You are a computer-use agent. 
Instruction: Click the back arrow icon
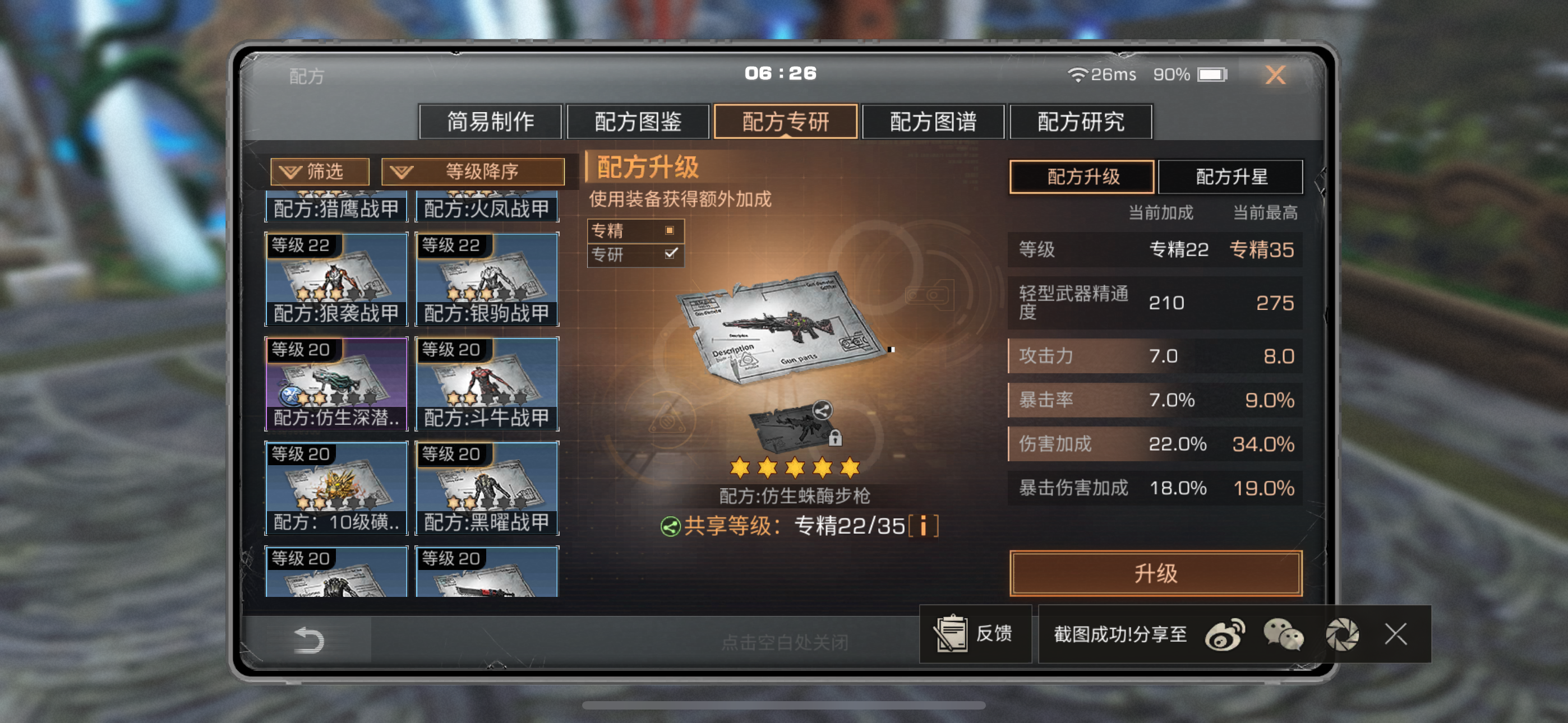(308, 640)
